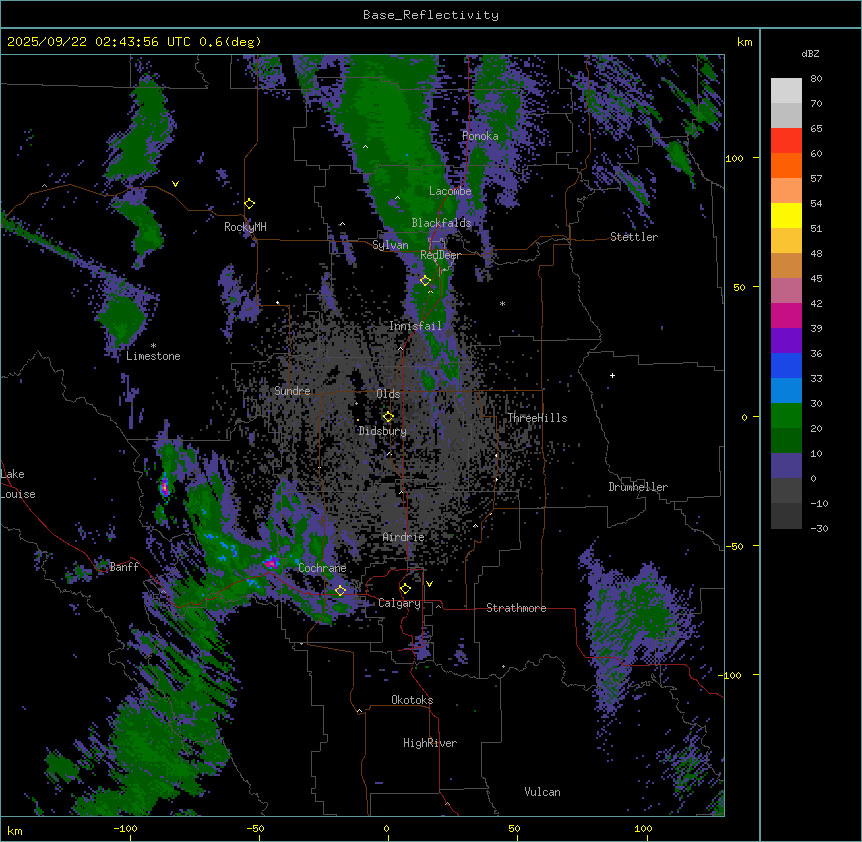Viewport: 862px width, 842px height.
Task: Click the yellow diamond marker below Cochrane
Action: point(340,590)
